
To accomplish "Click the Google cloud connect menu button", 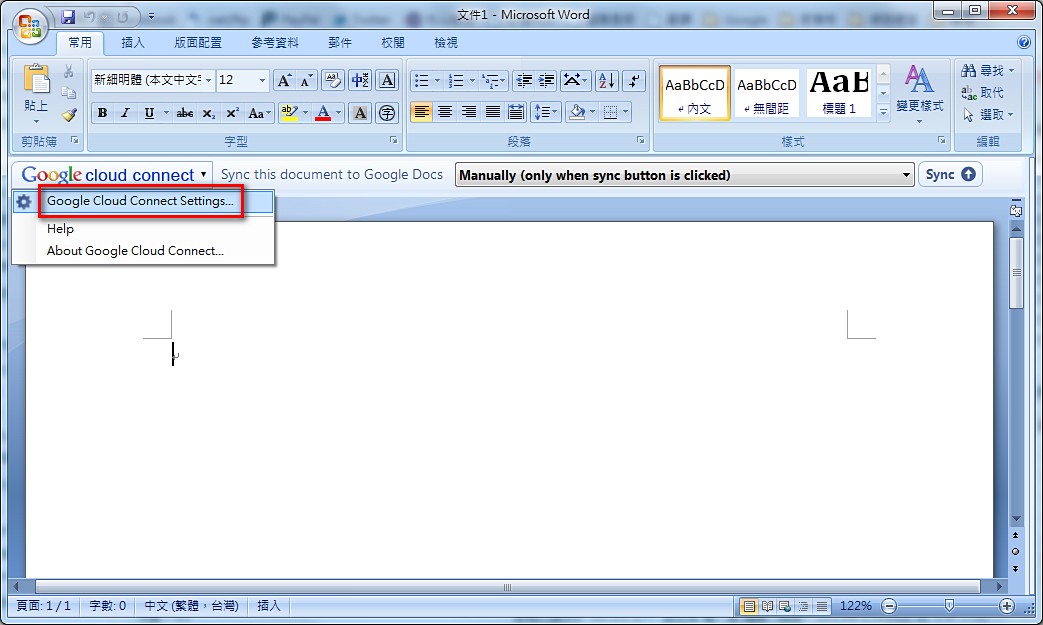I will tap(112, 175).
